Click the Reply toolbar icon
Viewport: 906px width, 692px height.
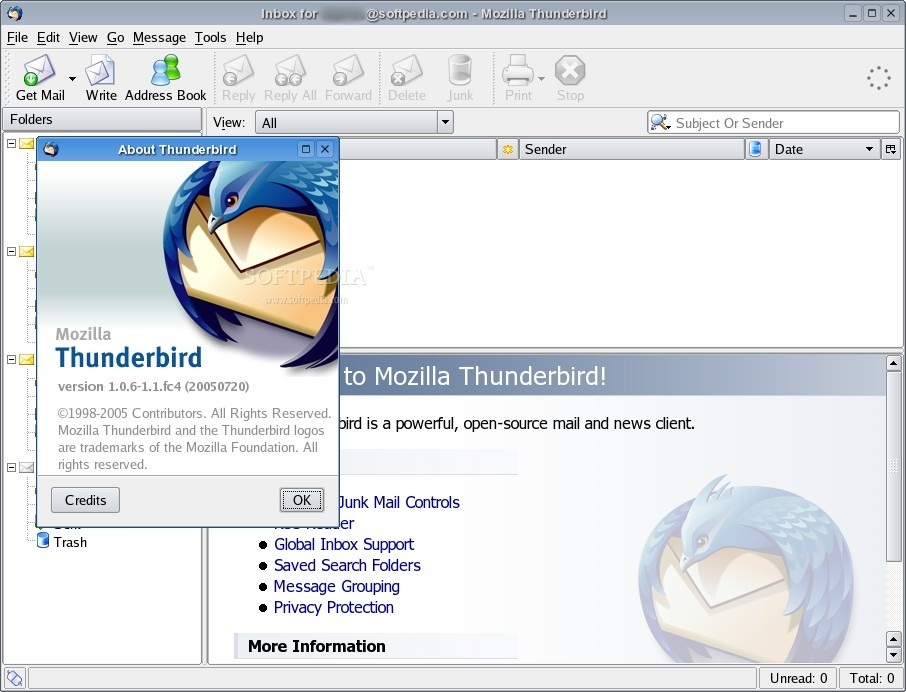pyautogui.click(x=238, y=71)
